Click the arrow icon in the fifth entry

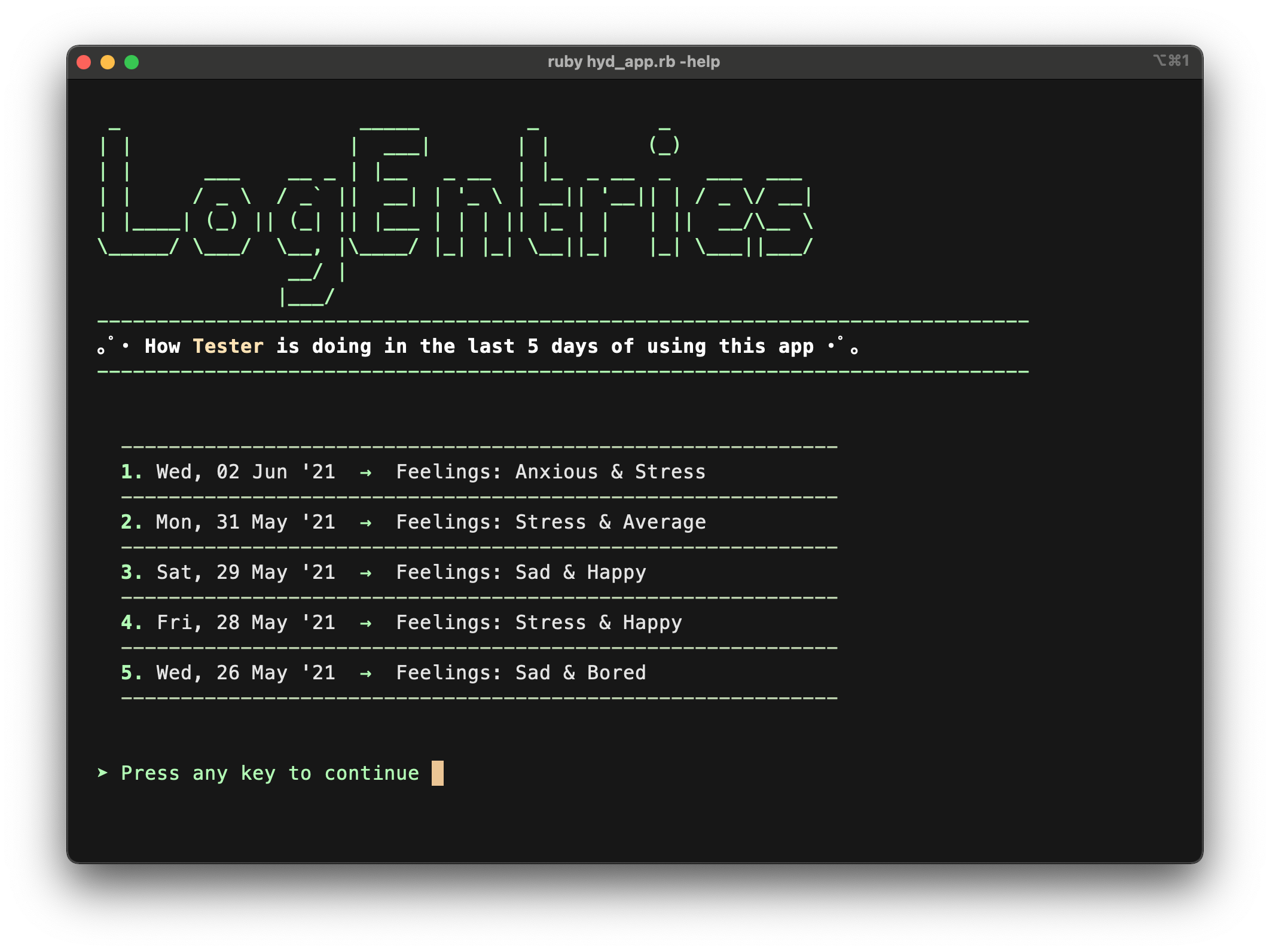pyautogui.click(x=365, y=673)
